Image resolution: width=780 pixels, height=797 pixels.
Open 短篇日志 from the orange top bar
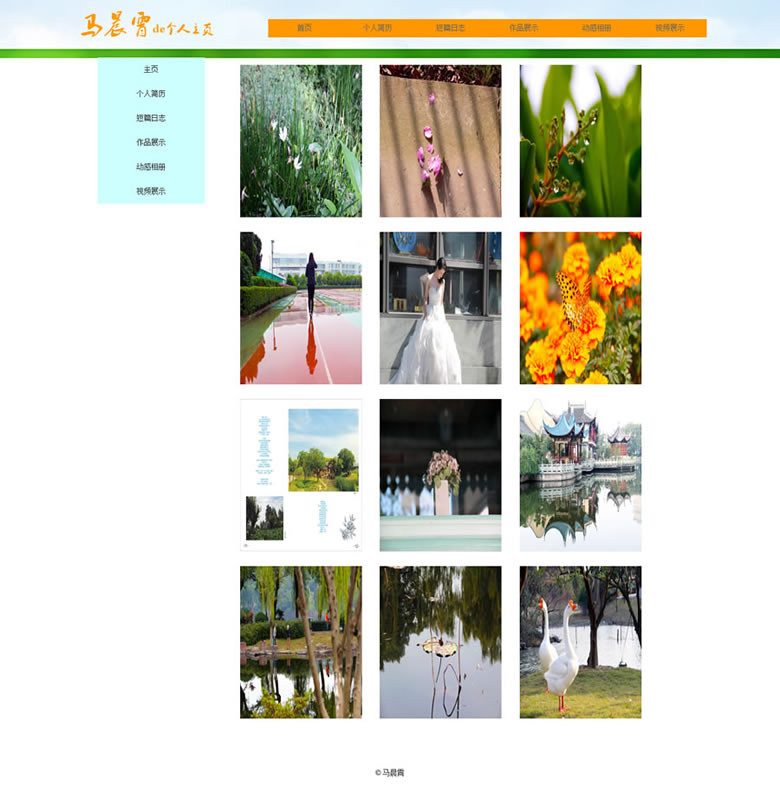[x=450, y=28]
